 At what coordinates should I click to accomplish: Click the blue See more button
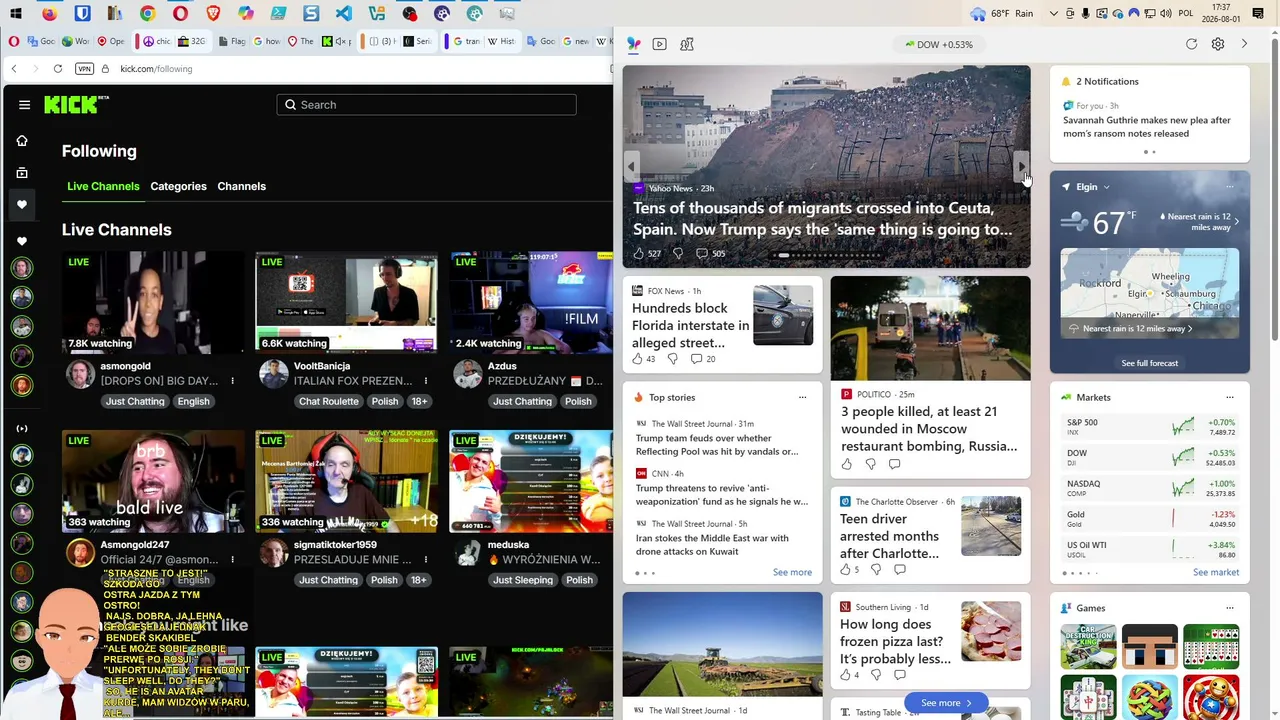click(x=946, y=703)
